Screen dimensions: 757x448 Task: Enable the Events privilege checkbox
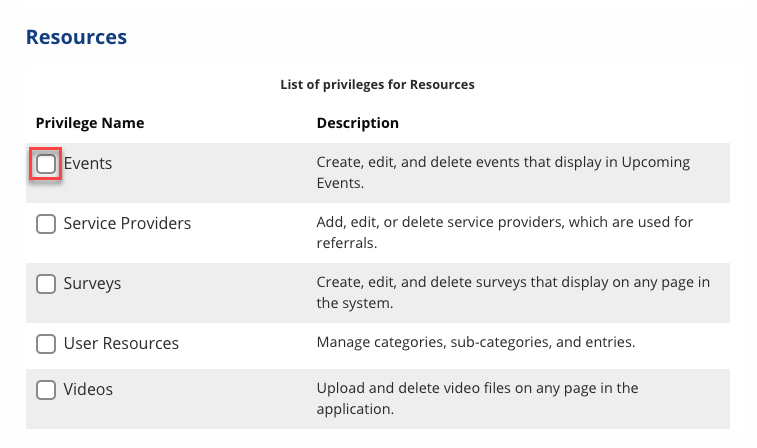[46, 164]
